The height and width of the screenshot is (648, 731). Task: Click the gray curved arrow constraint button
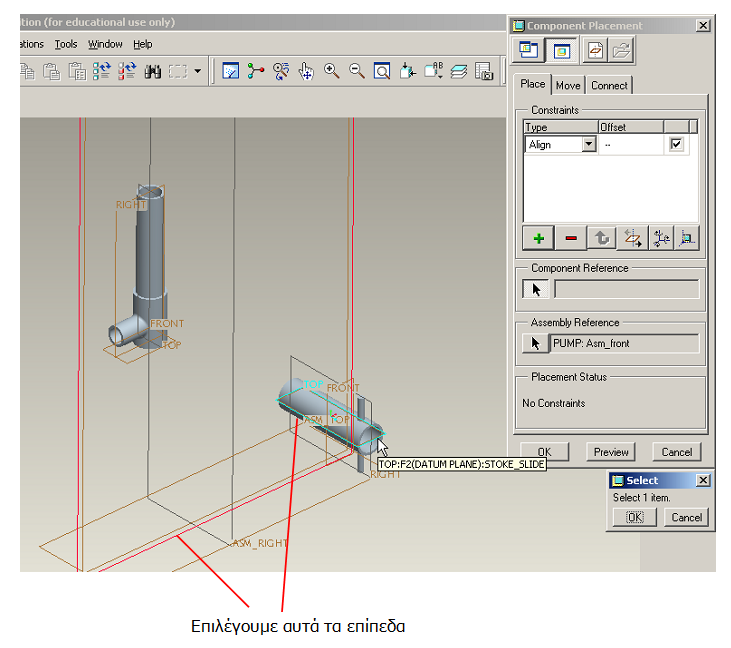[602, 238]
